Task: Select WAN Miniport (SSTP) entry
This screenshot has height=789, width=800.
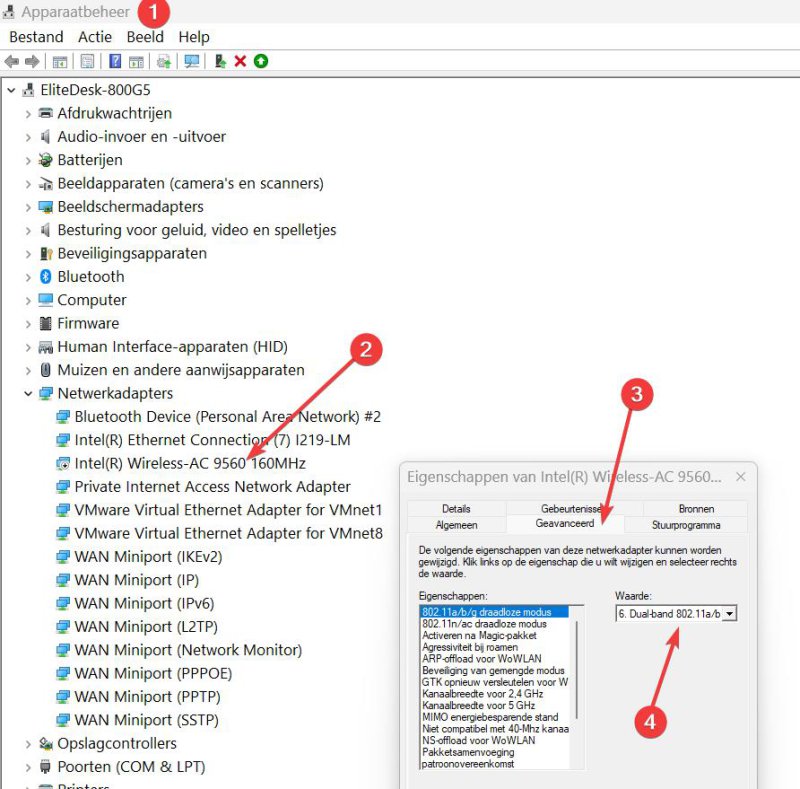Action: (x=146, y=720)
